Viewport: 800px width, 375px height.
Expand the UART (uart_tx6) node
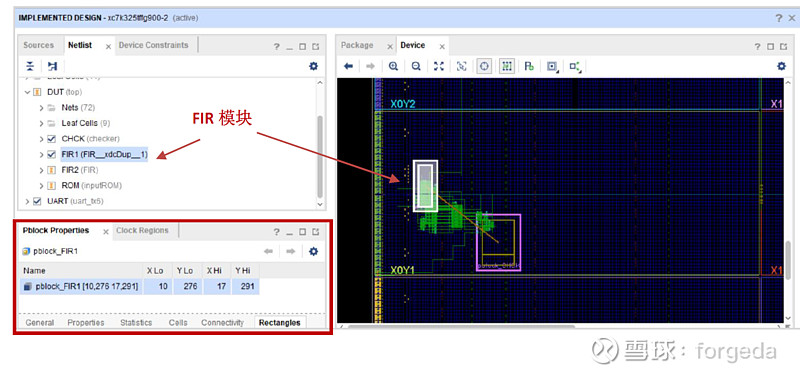click(28, 202)
